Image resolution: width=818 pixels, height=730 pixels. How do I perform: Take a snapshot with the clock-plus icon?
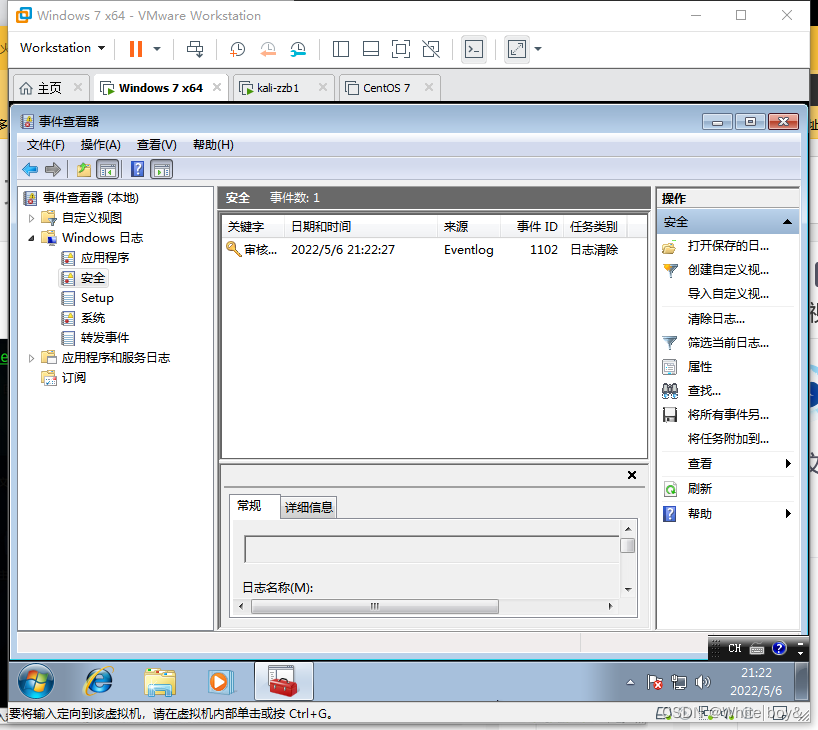click(x=237, y=49)
